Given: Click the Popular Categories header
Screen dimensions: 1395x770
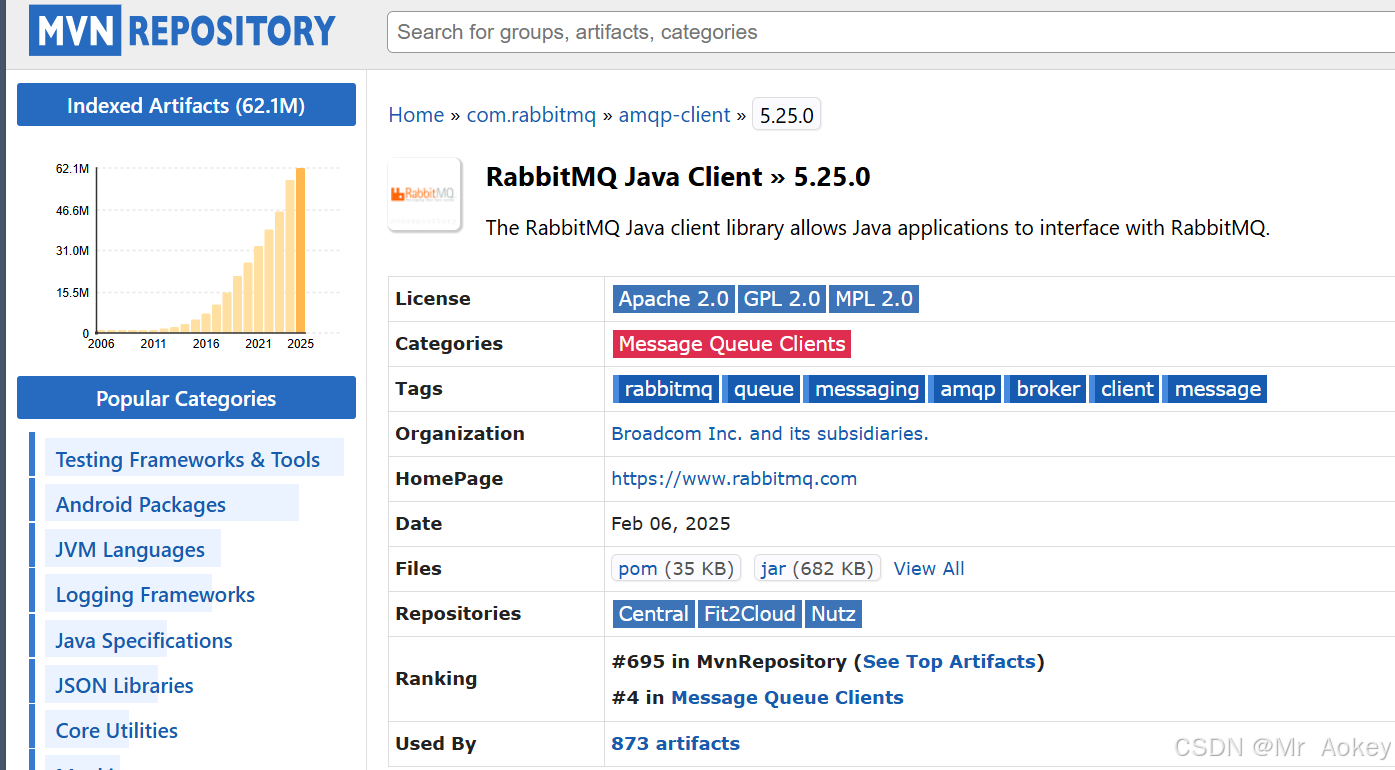Looking at the screenshot, I should pos(186,398).
